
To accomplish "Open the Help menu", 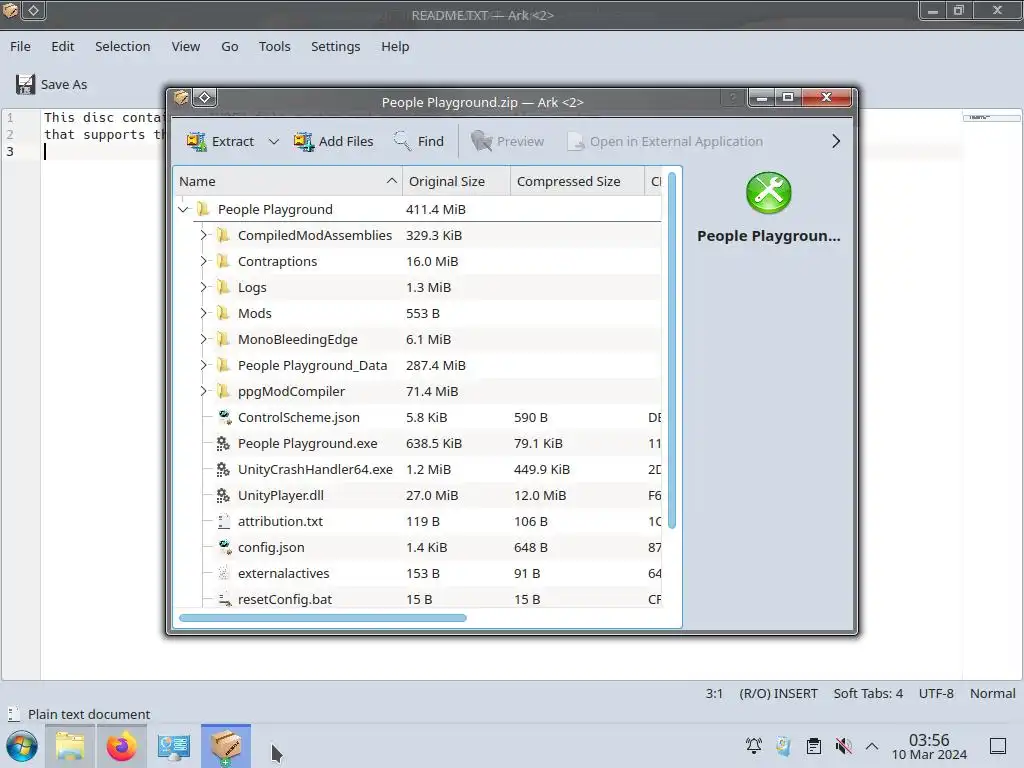I will click(395, 46).
